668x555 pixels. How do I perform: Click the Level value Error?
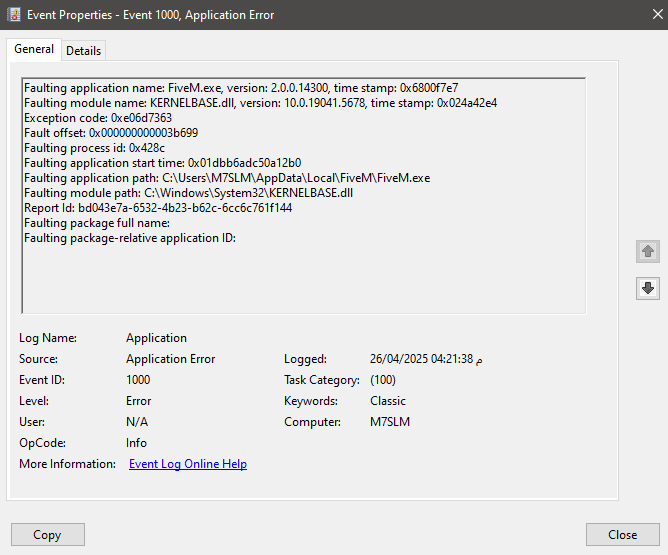coord(138,401)
